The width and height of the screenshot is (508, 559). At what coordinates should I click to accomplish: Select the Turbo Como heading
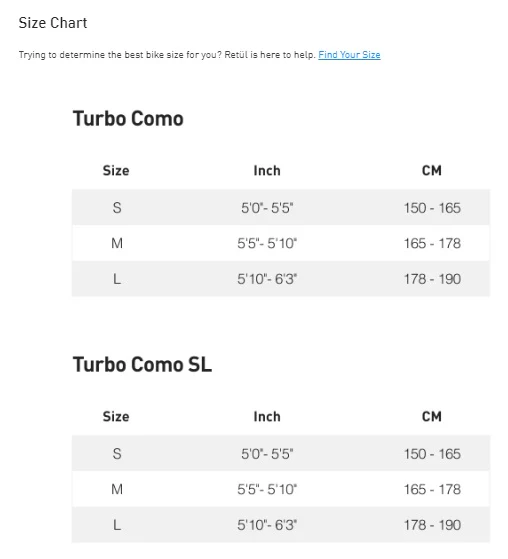tap(128, 119)
